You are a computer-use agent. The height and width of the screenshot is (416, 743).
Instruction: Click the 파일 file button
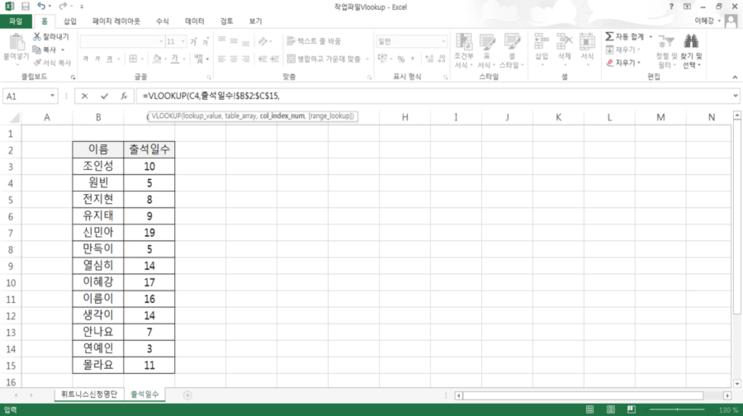(x=16, y=21)
